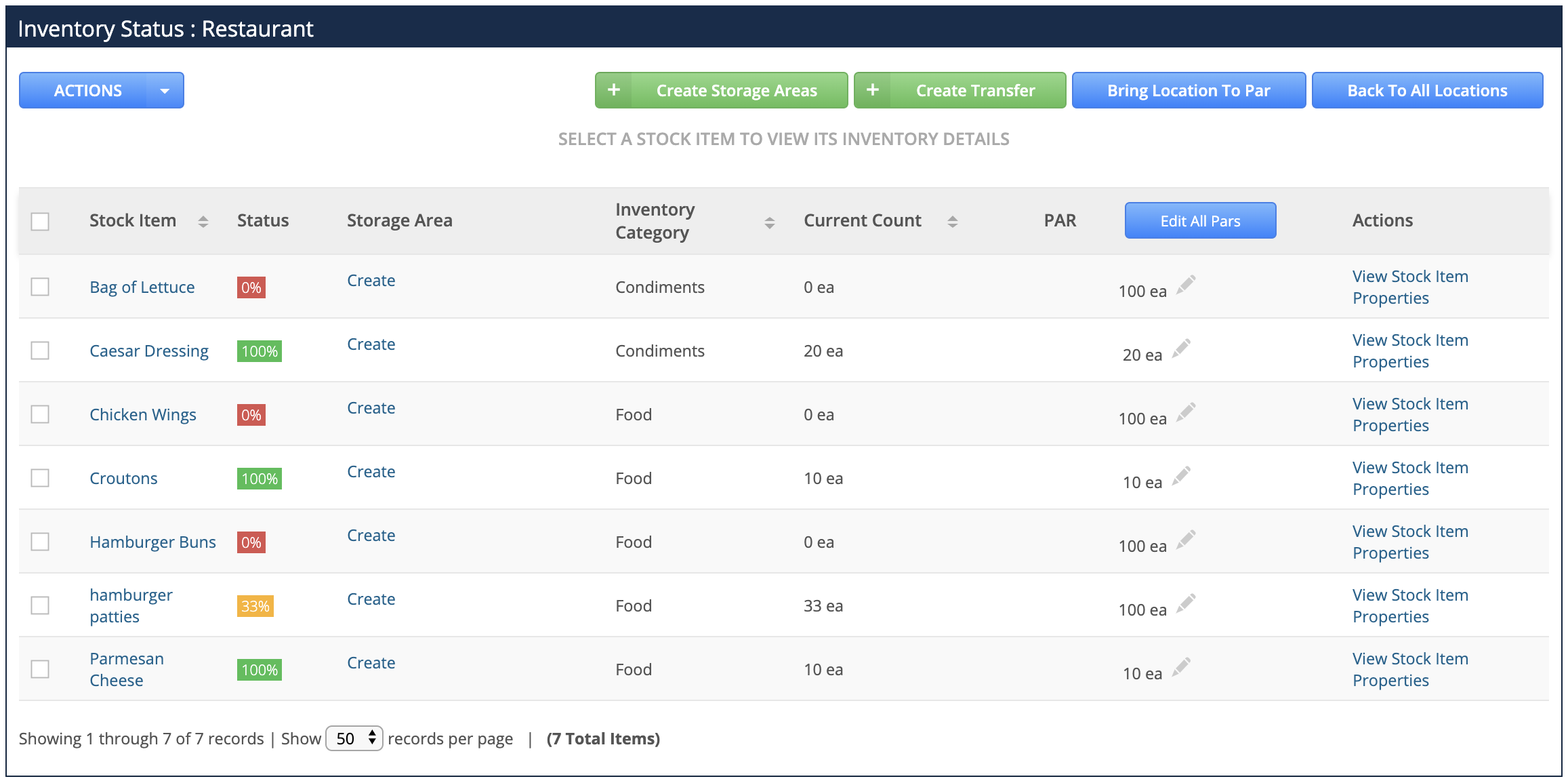Check the Chicken Wings row checkbox
Screen dimensions: 1568x781
point(40,414)
